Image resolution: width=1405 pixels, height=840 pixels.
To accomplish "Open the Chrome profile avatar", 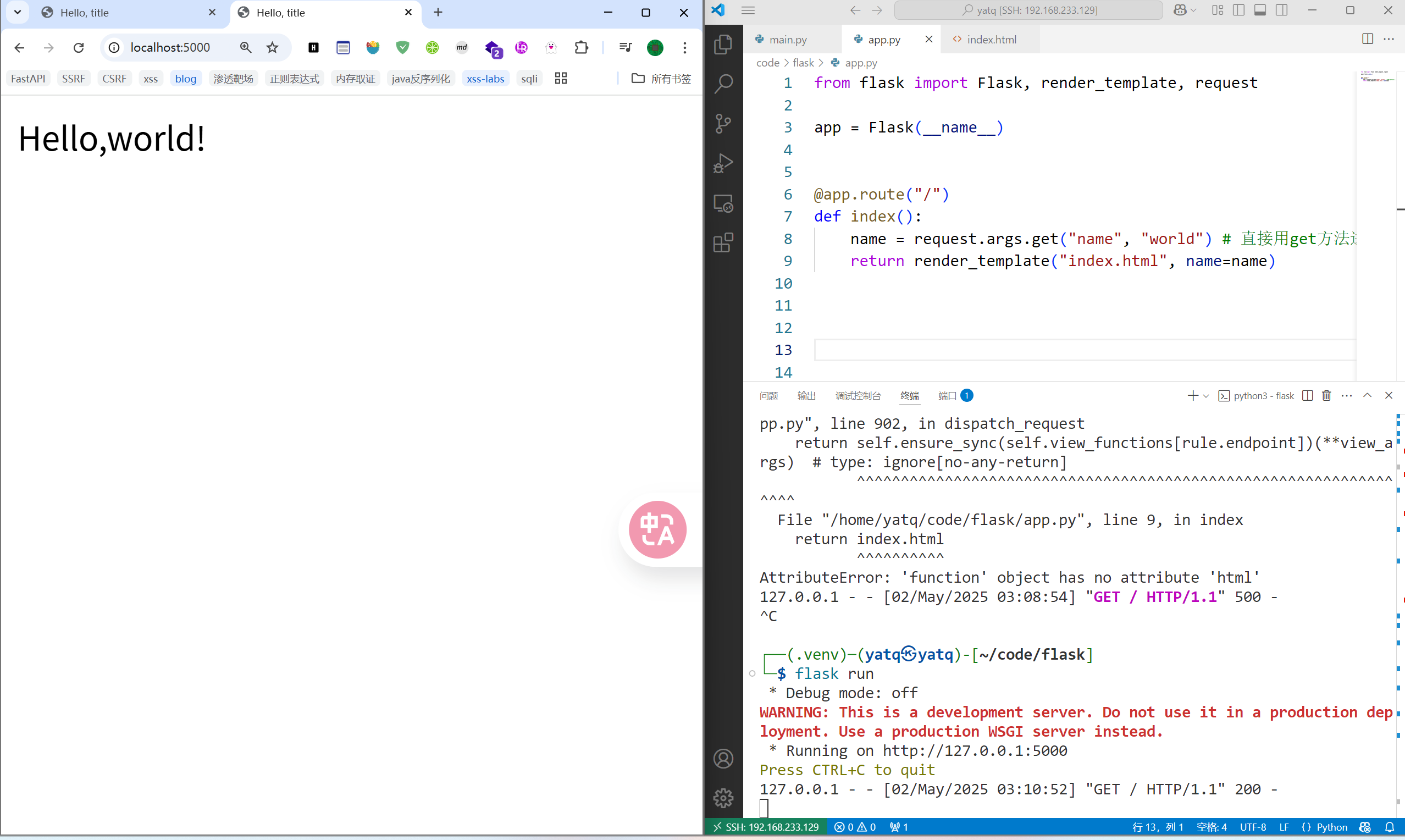I will [x=655, y=47].
